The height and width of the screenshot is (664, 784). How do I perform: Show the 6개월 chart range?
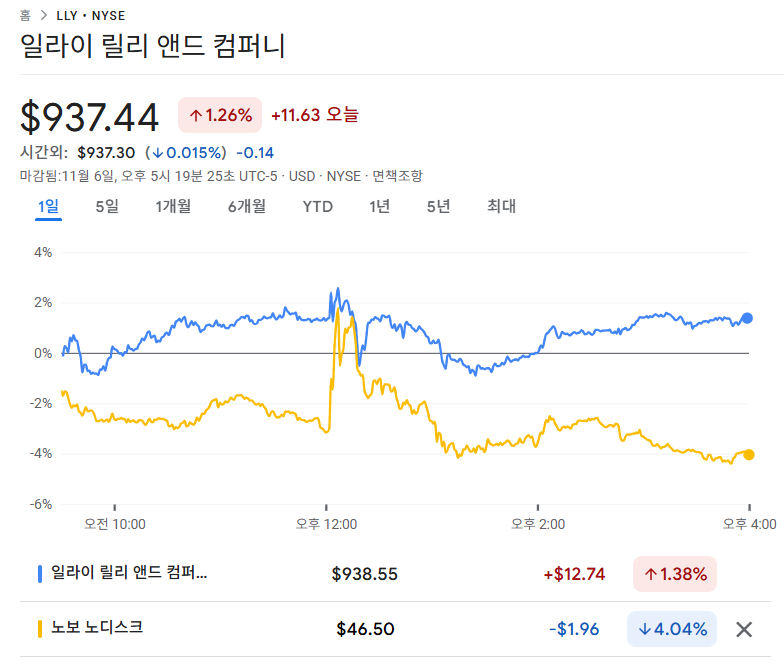(x=246, y=207)
